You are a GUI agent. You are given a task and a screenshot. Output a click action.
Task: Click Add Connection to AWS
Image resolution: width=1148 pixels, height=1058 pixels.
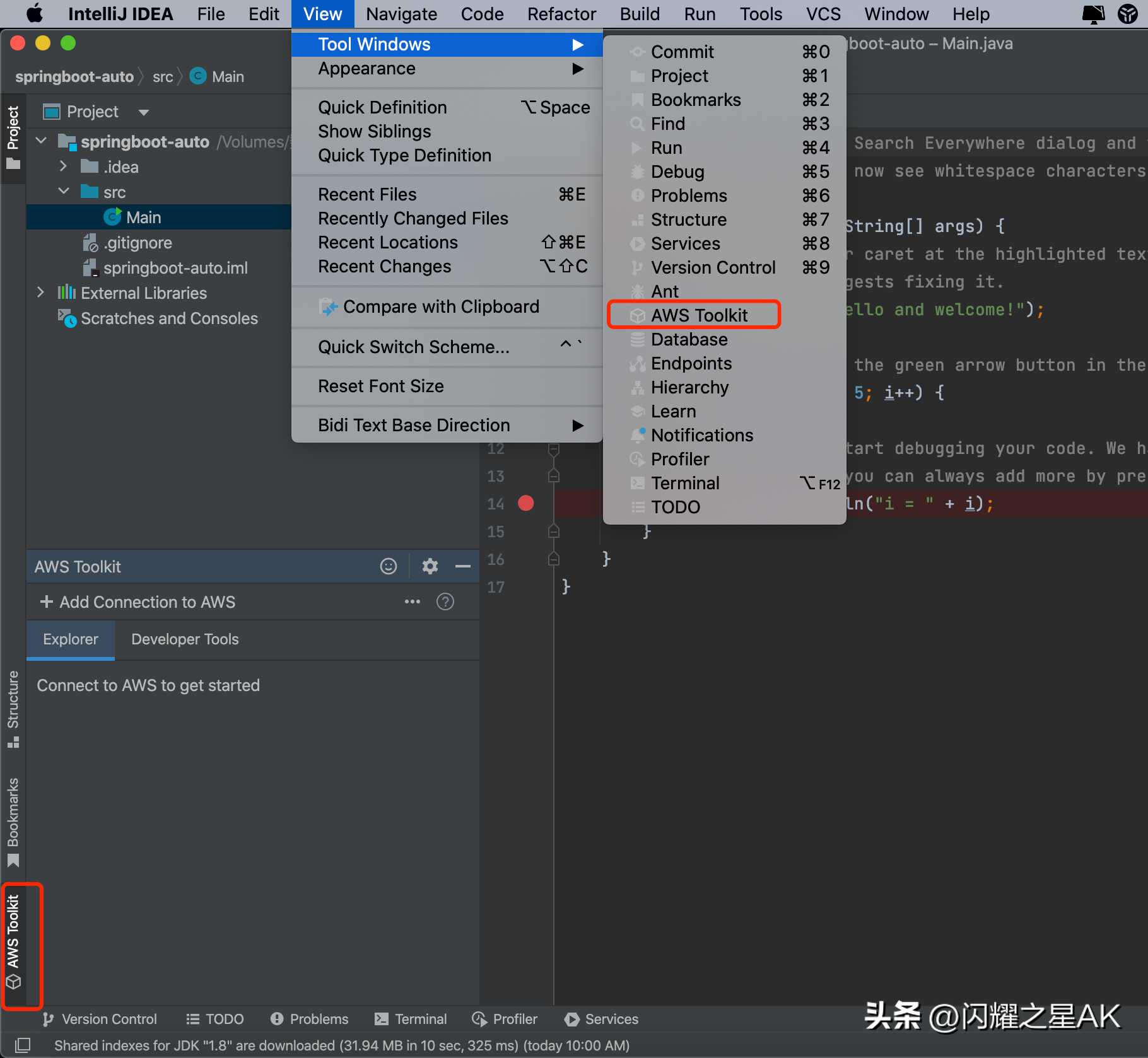[x=138, y=602]
